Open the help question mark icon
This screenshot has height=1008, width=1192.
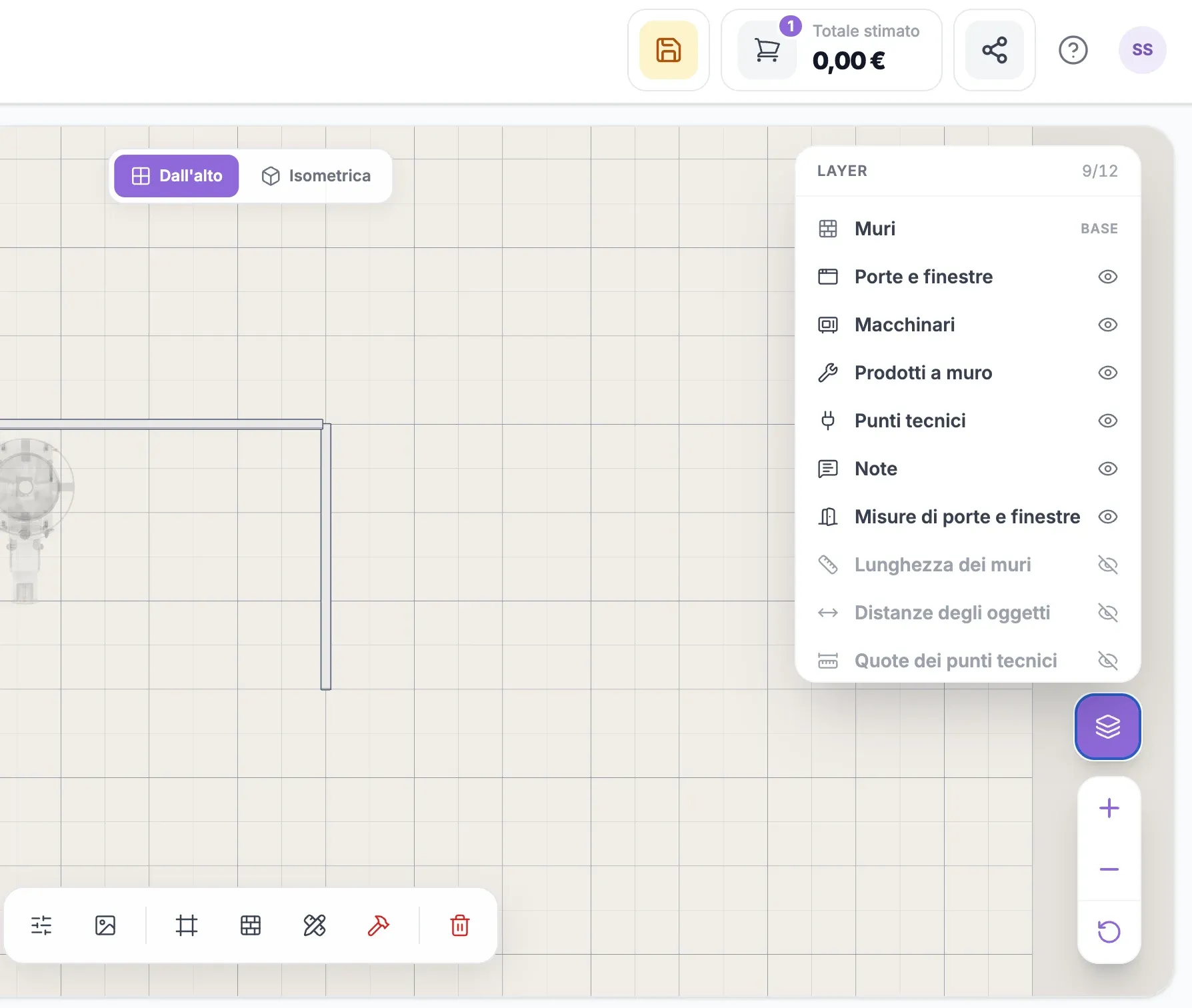click(x=1073, y=50)
